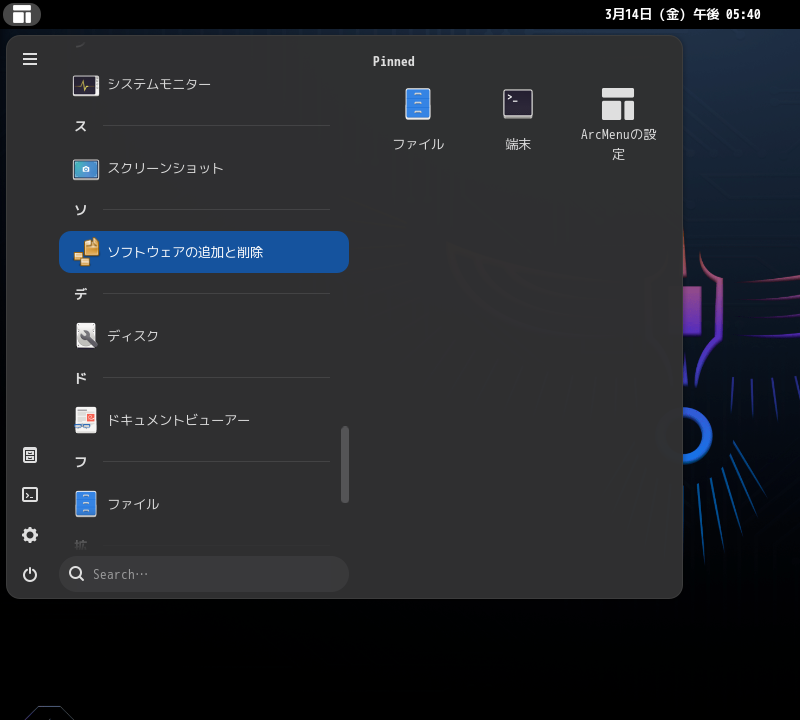Click the Pinned heading label
Screen dimensions: 800x720
pyautogui.click(x=393, y=61)
